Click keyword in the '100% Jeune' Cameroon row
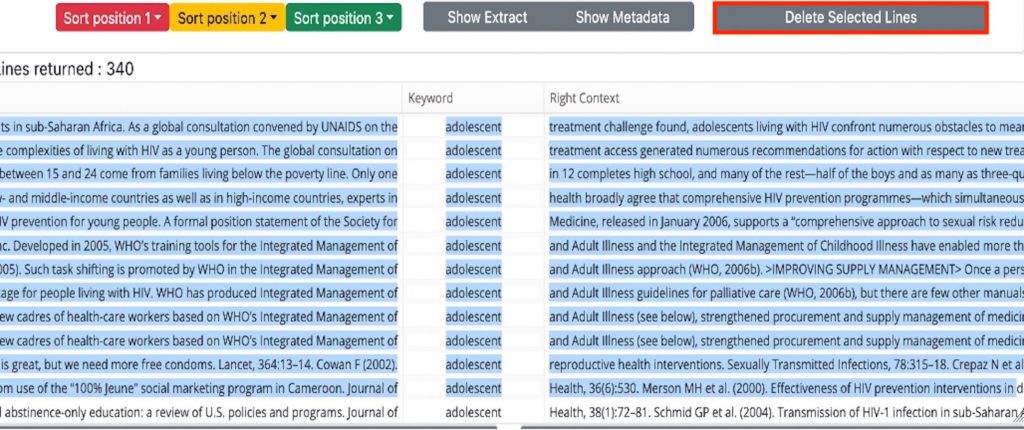 pos(473,389)
